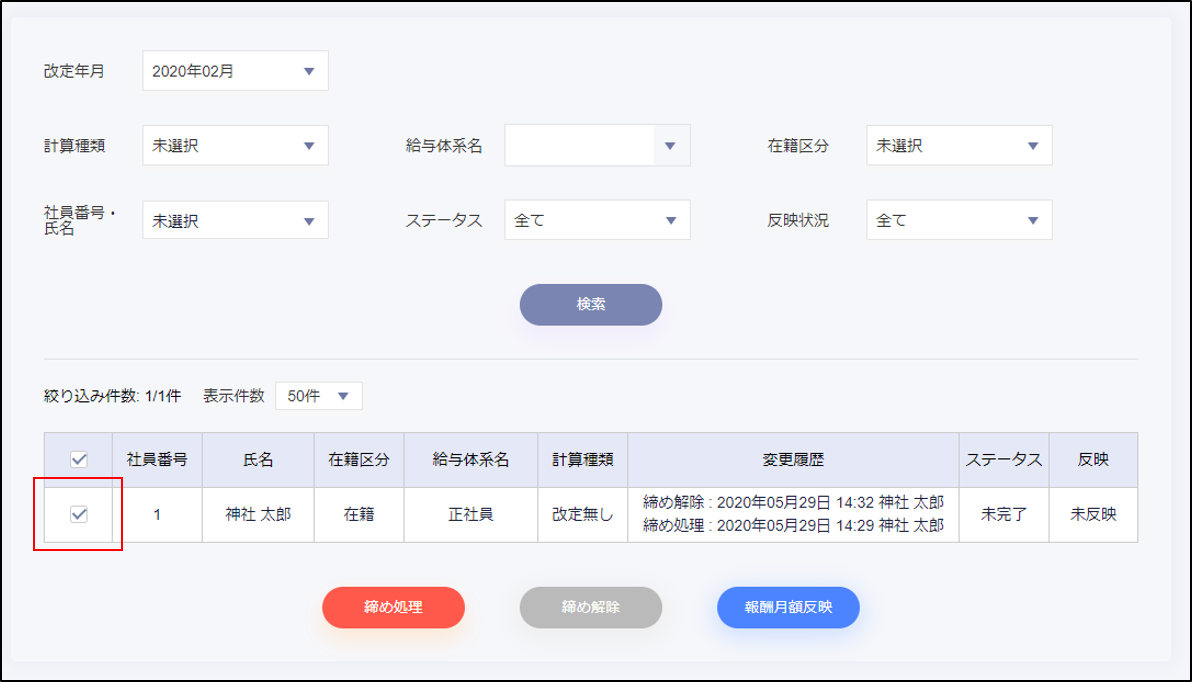This screenshot has width=1192, height=682.
Task: Click the 未完了 status cell in the row
Action: tap(1003, 515)
